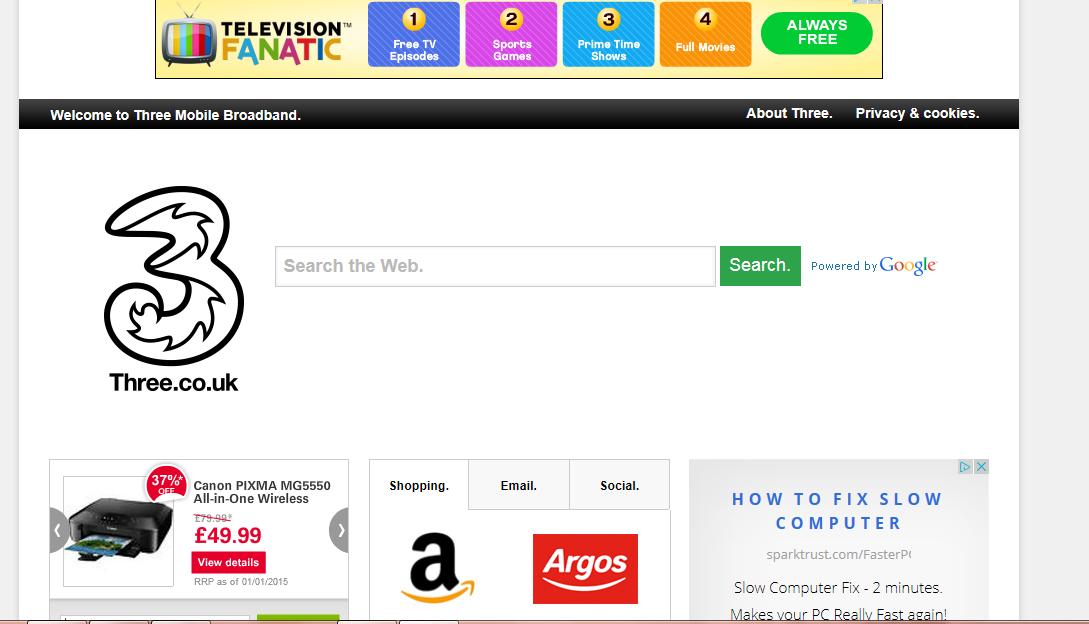Open Canon PIXMA MG5550 product title
Screen dimensions: 1089x624
coord(262,492)
